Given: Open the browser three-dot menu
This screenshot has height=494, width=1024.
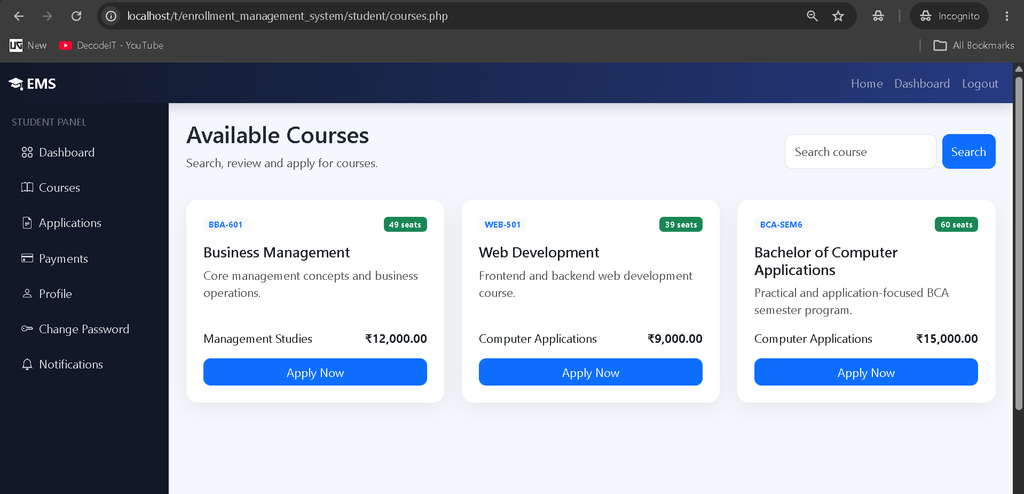Looking at the screenshot, I should pos(1006,16).
